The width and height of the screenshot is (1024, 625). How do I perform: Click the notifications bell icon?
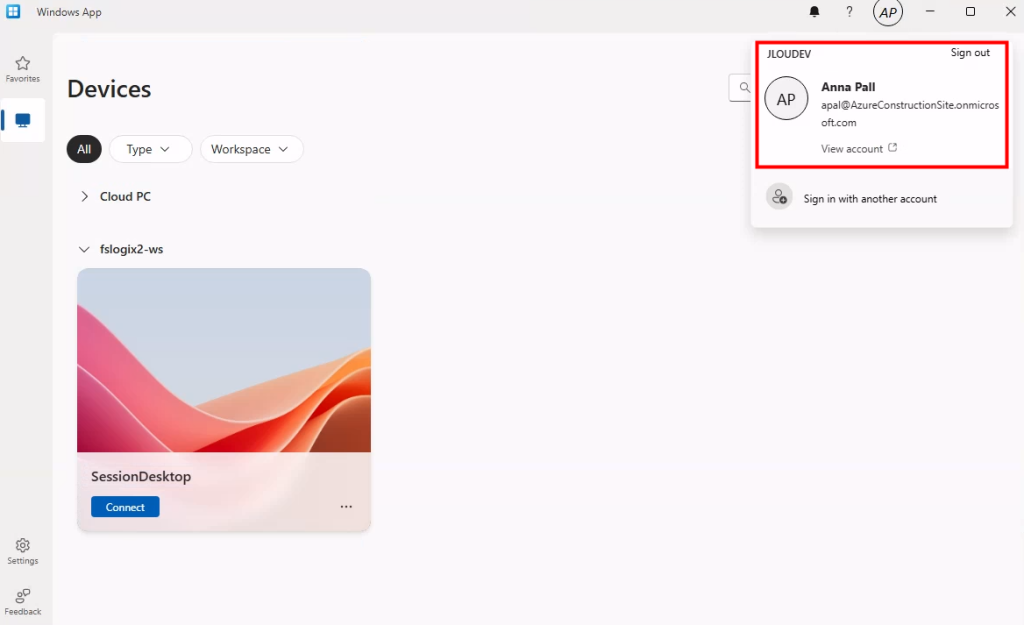pyautogui.click(x=814, y=12)
